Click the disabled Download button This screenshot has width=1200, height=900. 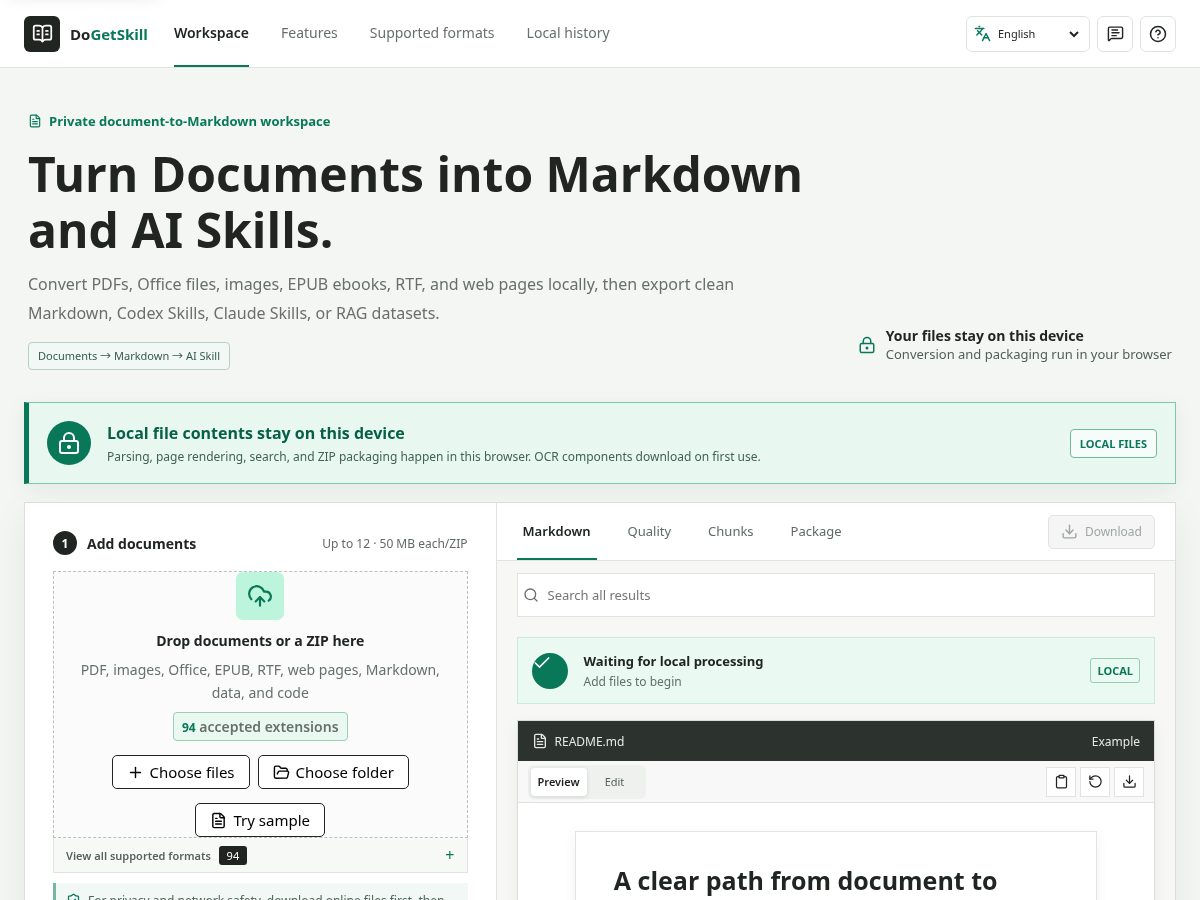click(1101, 532)
